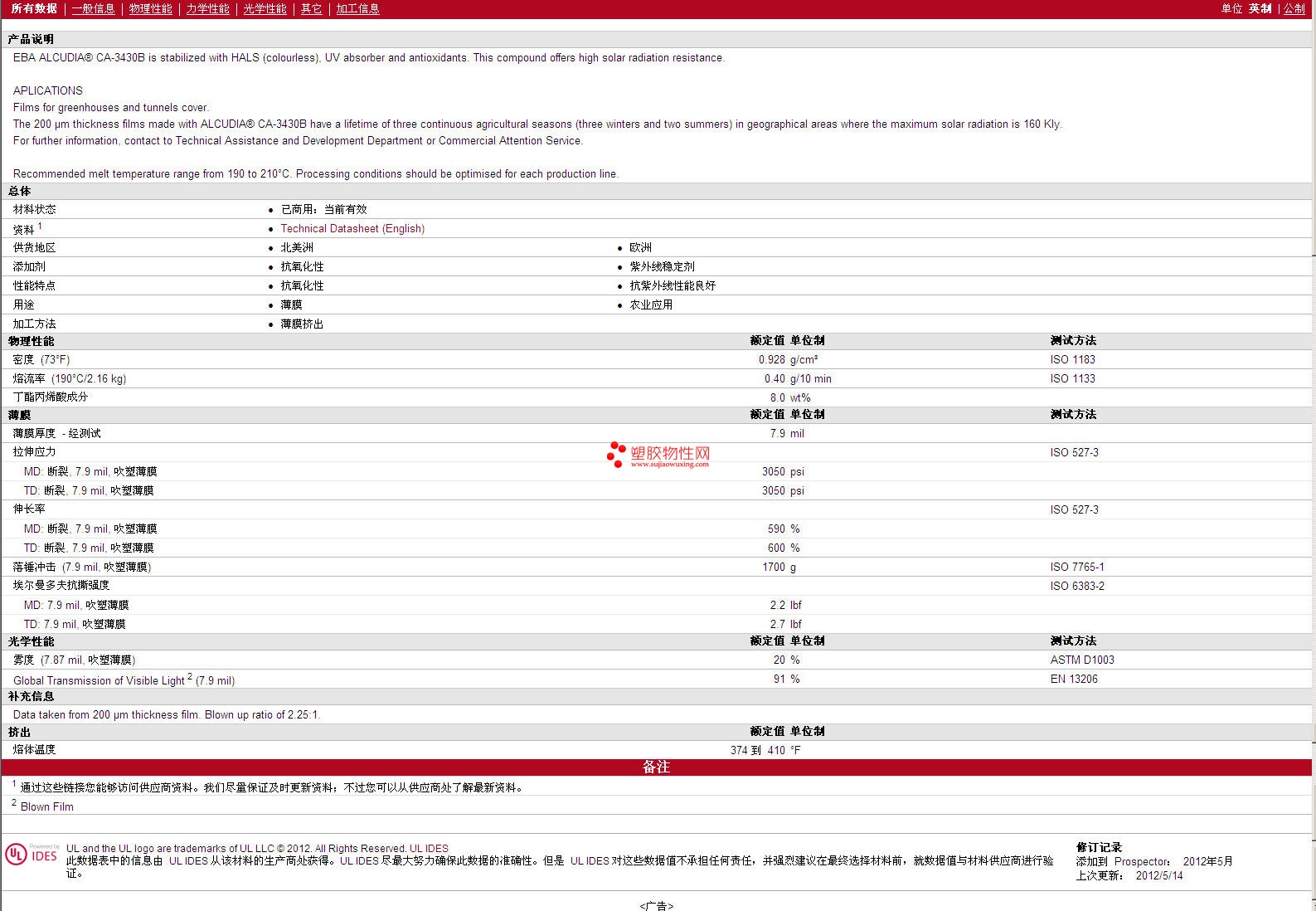Click the 欧洲 supply region entry

point(640,247)
